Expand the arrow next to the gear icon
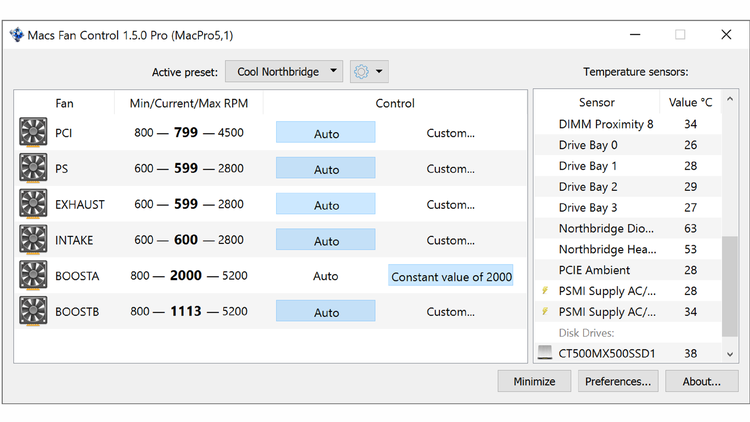 380,72
